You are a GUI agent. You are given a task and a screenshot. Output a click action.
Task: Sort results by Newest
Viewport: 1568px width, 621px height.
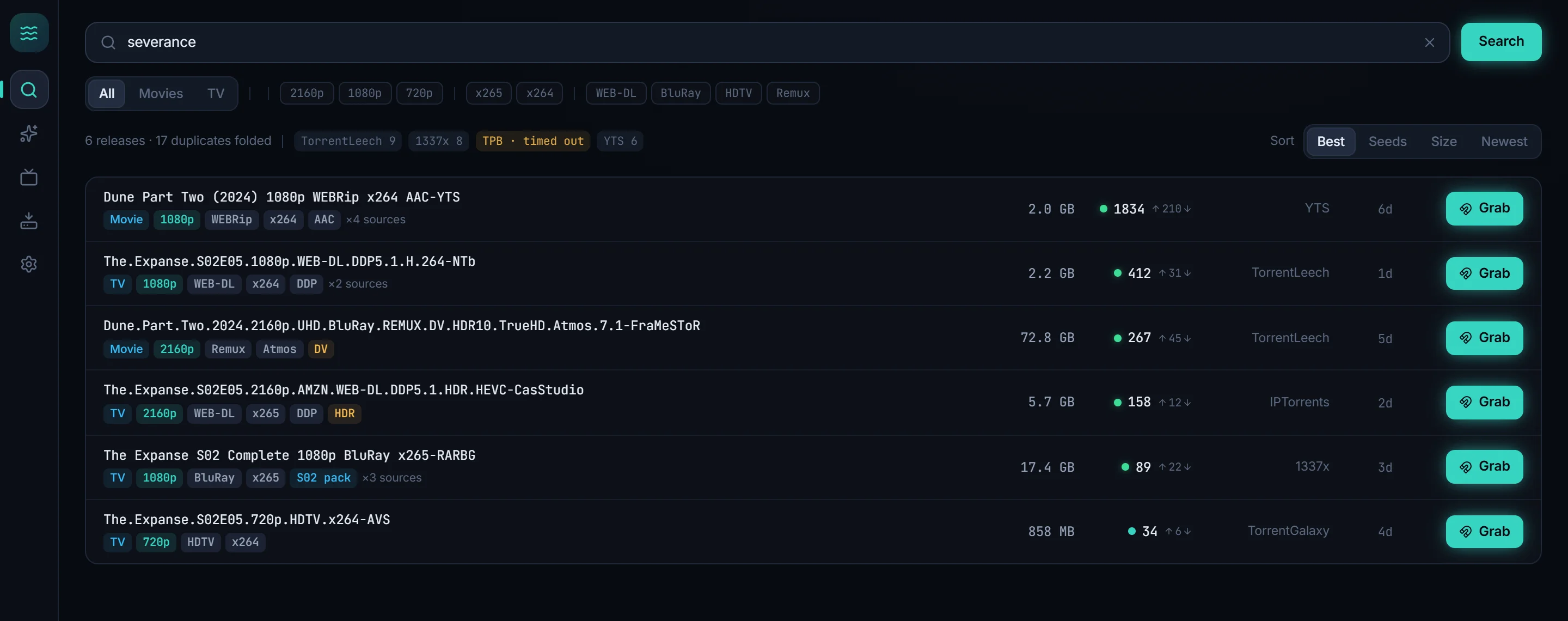1504,142
